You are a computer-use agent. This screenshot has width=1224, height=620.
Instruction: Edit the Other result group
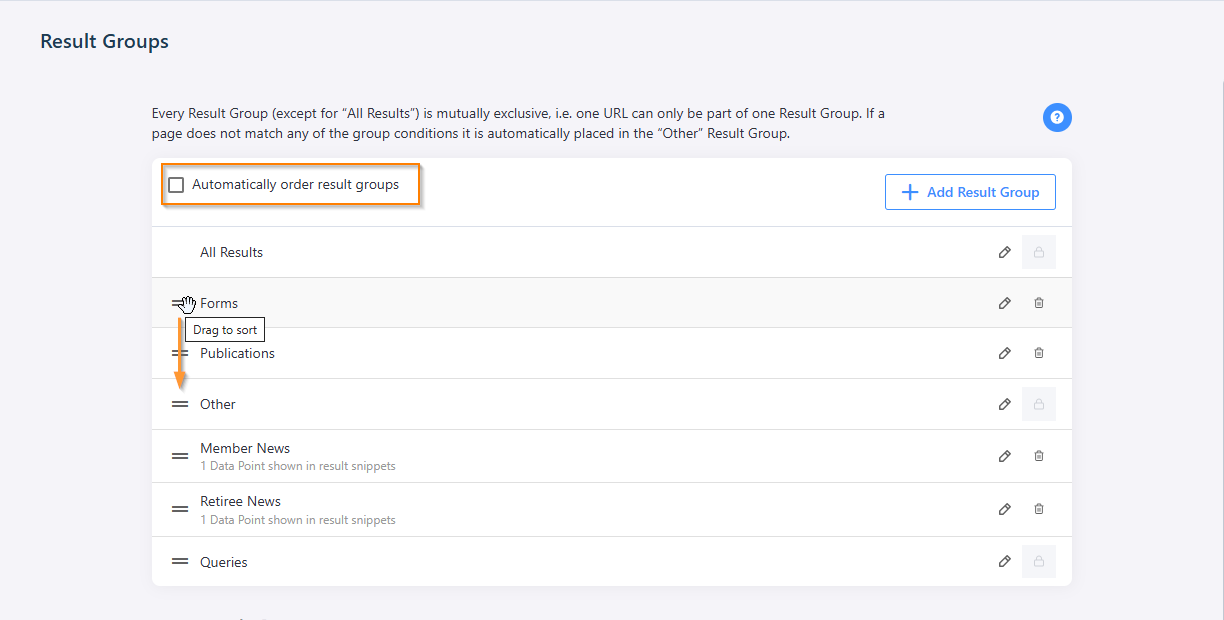click(1004, 404)
